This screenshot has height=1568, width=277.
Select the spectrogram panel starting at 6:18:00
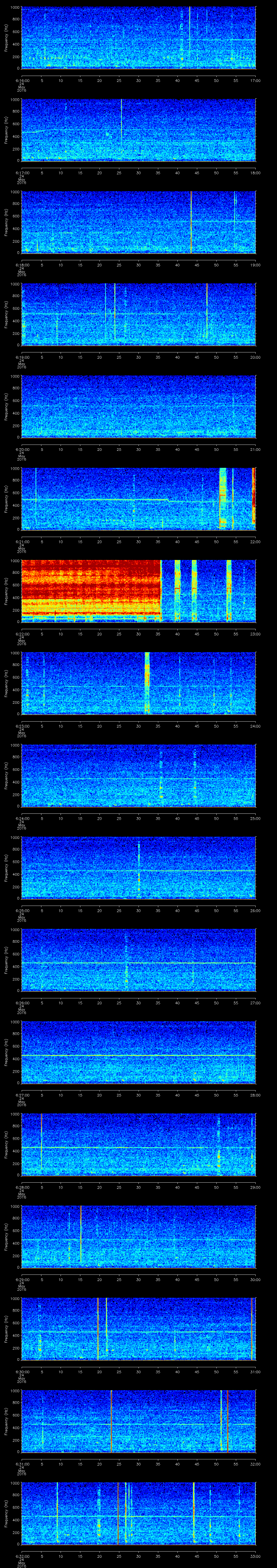[x=139, y=222]
